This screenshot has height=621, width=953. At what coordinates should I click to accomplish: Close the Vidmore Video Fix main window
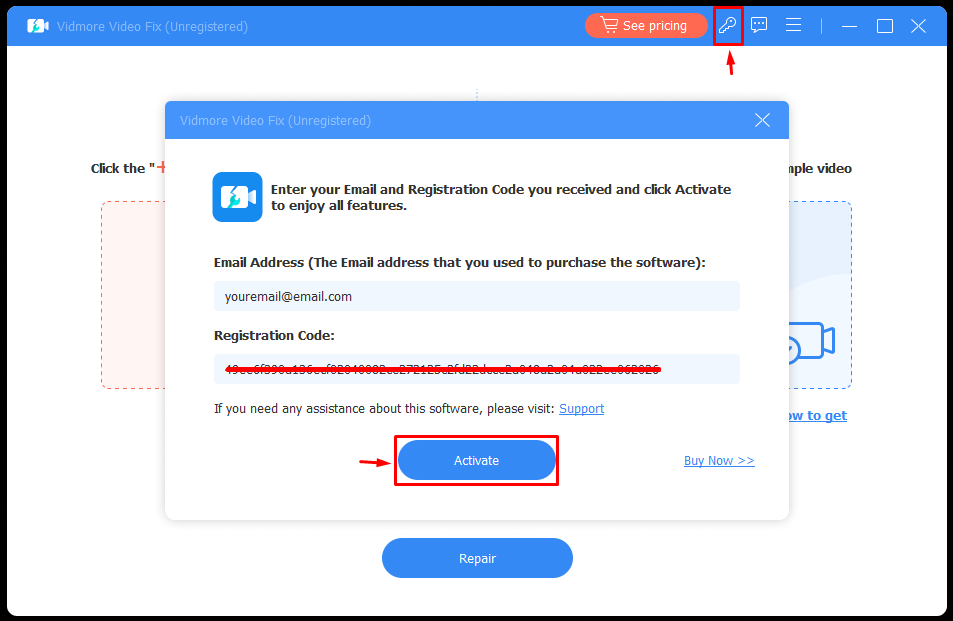pyautogui.click(x=918, y=26)
